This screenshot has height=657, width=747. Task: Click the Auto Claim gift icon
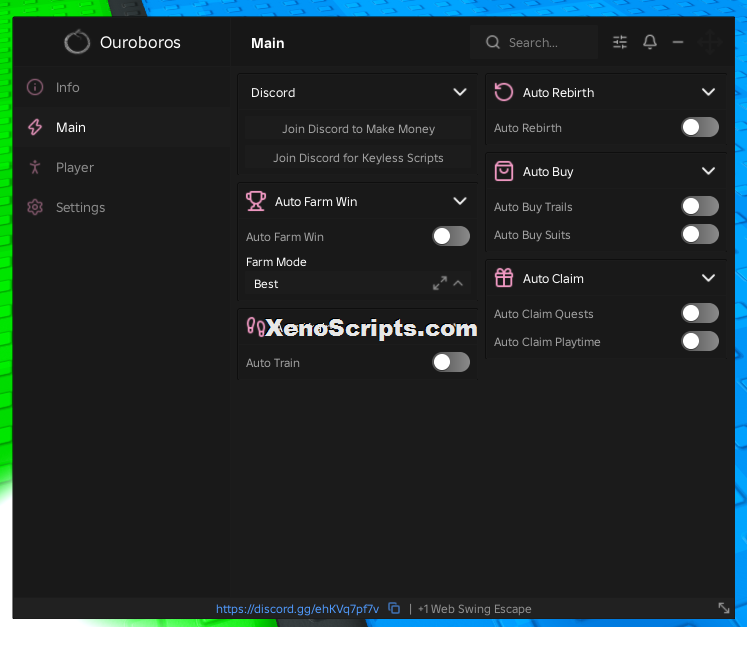[504, 278]
